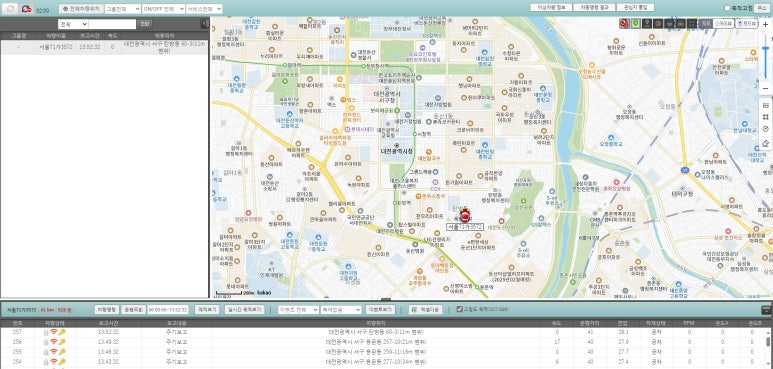Click the map zoom-in plus button
Viewport: 773px width, 369px height.
point(765,24)
